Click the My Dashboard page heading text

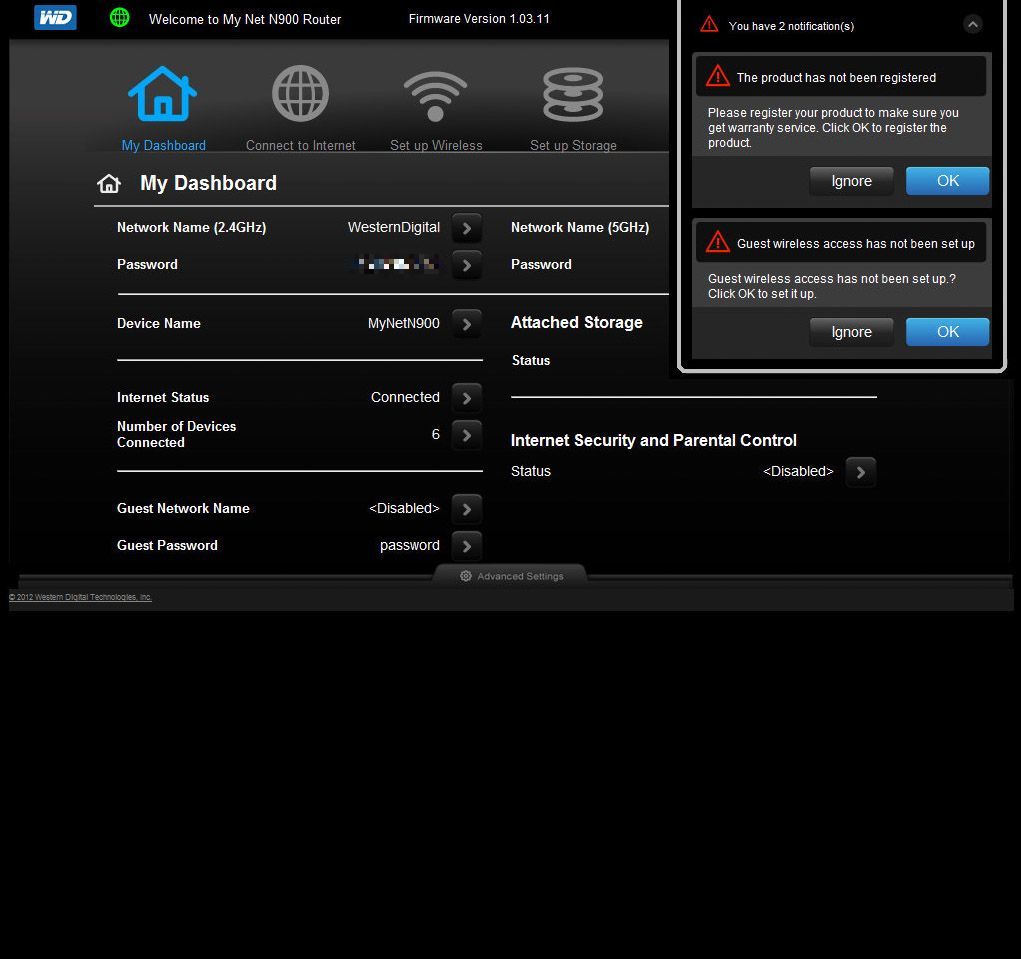point(208,183)
